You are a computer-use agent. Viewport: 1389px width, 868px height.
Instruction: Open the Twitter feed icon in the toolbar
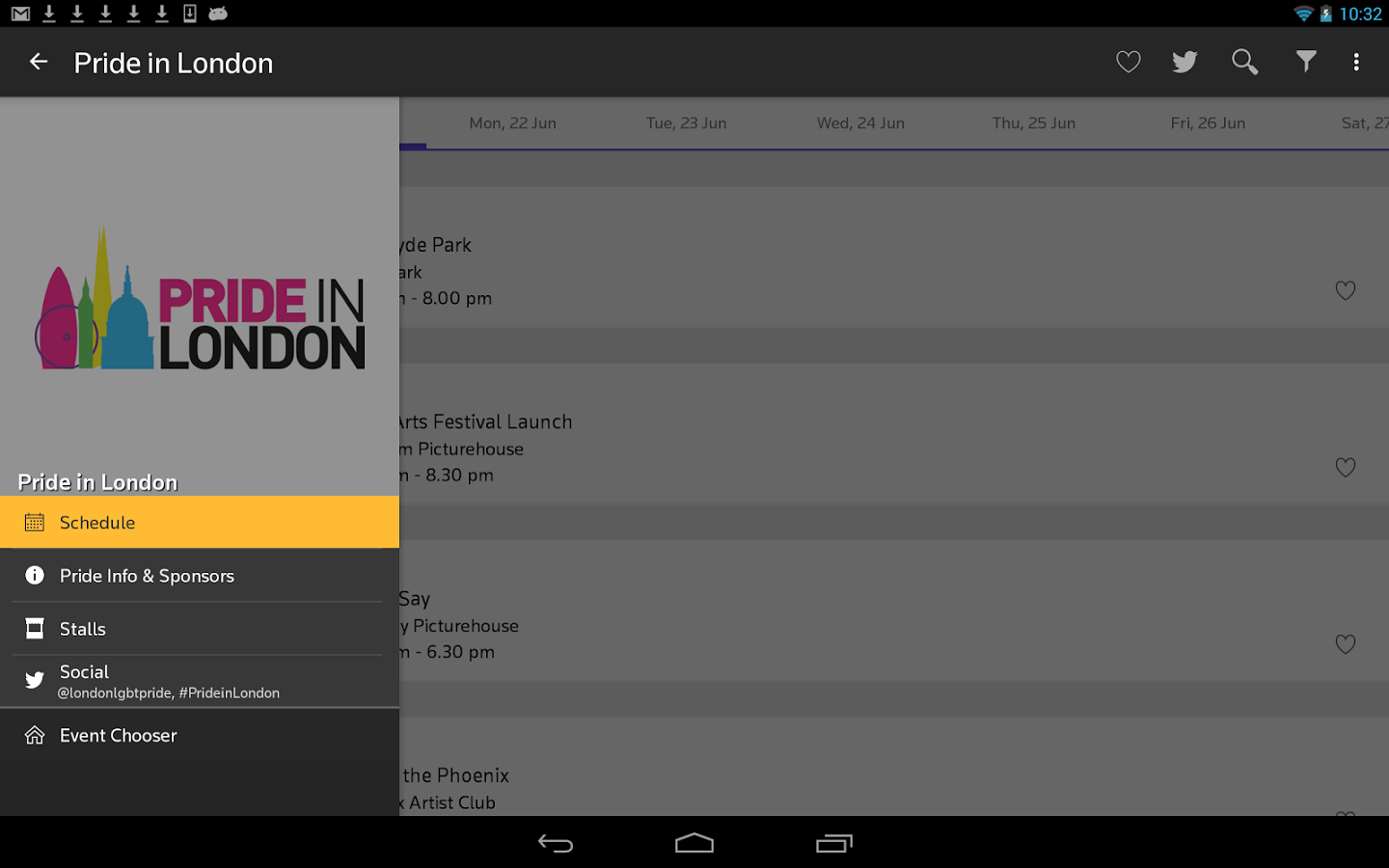1185,63
